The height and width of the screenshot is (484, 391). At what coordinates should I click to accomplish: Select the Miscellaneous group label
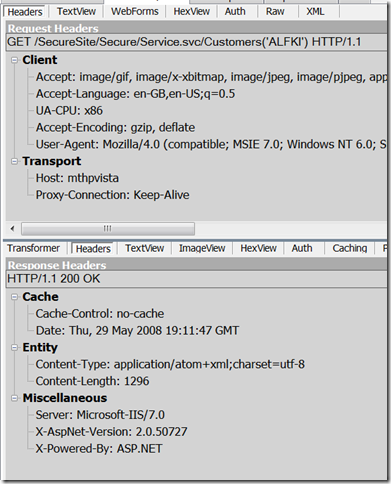tap(65, 398)
